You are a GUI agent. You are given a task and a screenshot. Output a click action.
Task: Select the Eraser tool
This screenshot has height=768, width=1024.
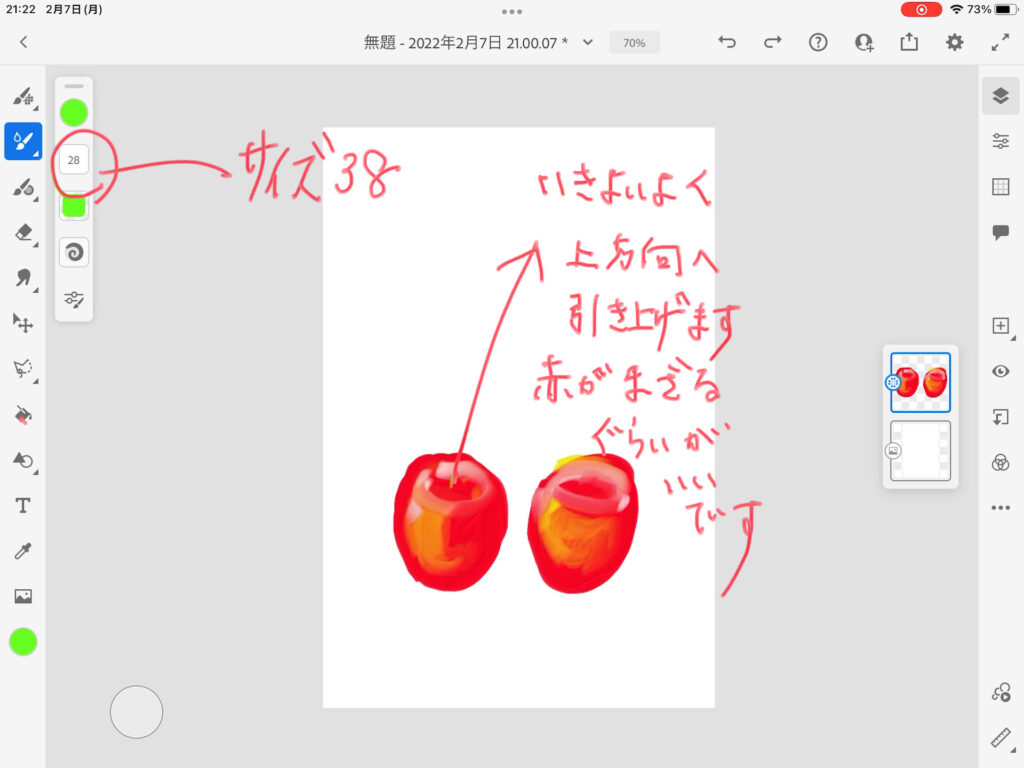point(22,232)
